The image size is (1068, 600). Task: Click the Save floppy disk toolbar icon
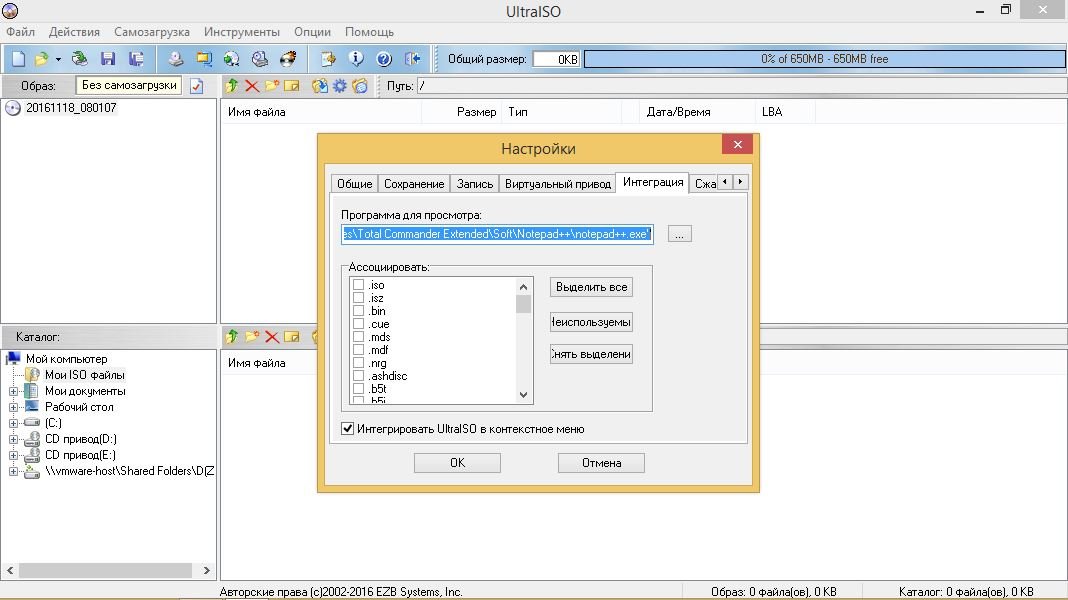coord(108,59)
